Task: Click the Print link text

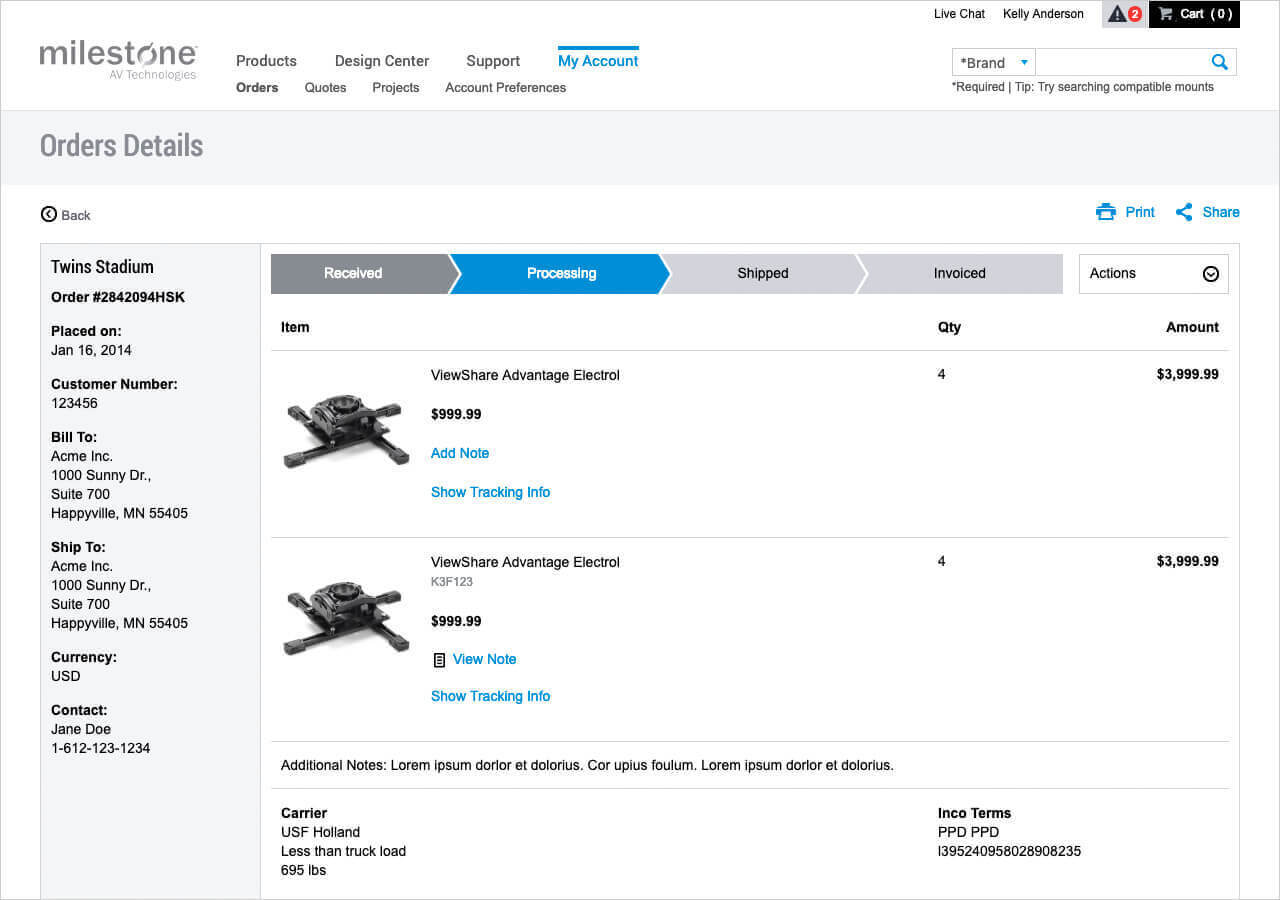Action: pos(1140,212)
